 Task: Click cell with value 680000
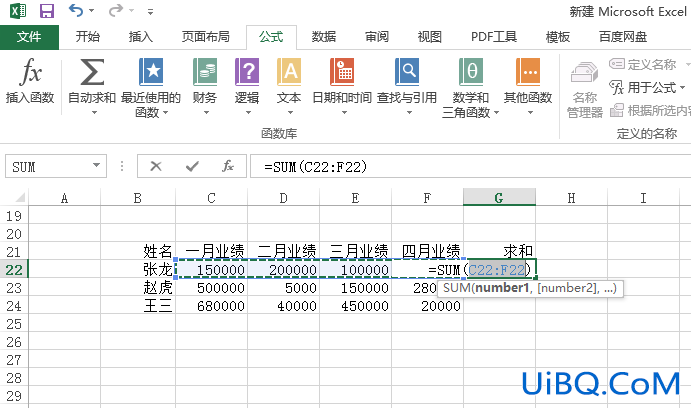212,306
